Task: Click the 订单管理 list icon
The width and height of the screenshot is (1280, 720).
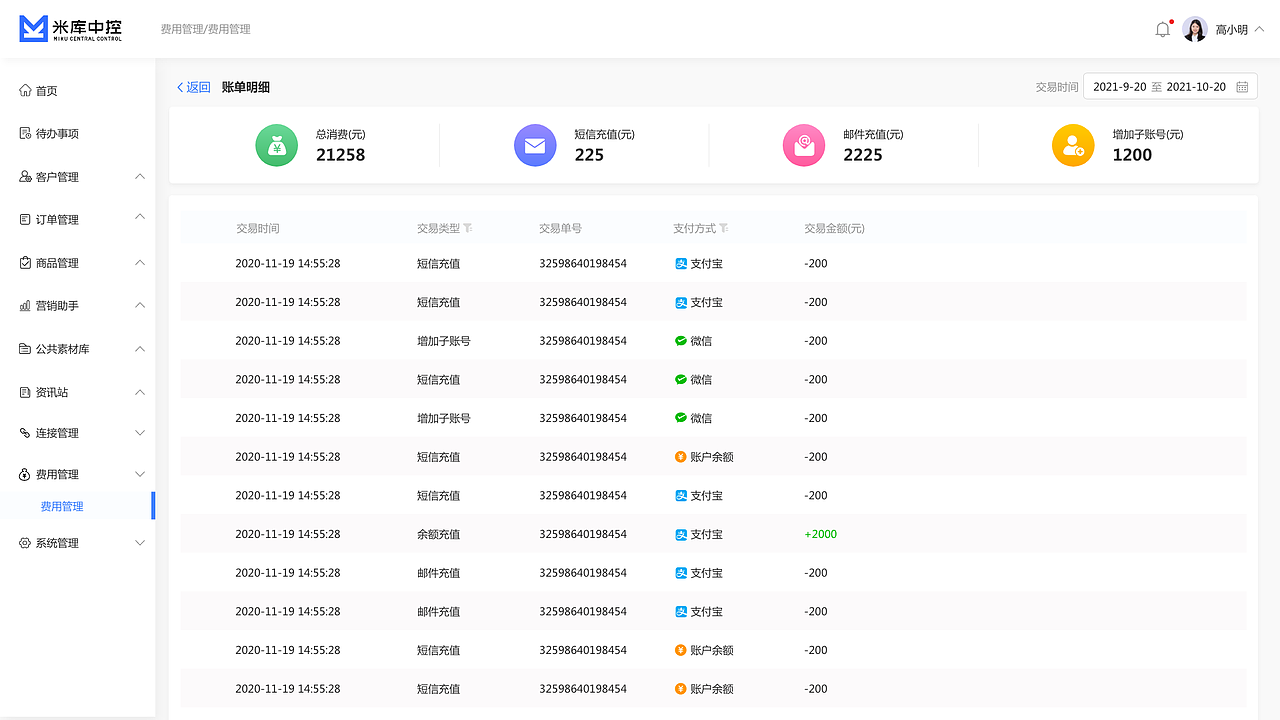Action: click(25, 220)
